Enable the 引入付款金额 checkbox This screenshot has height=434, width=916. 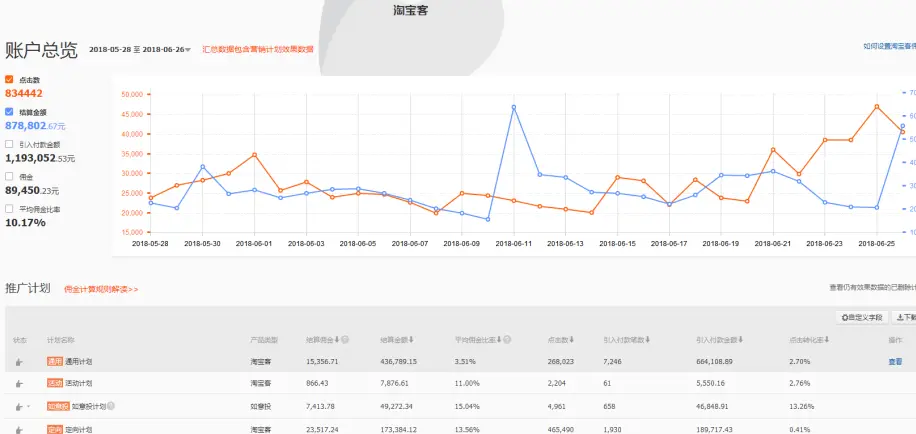(x=10, y=144)
